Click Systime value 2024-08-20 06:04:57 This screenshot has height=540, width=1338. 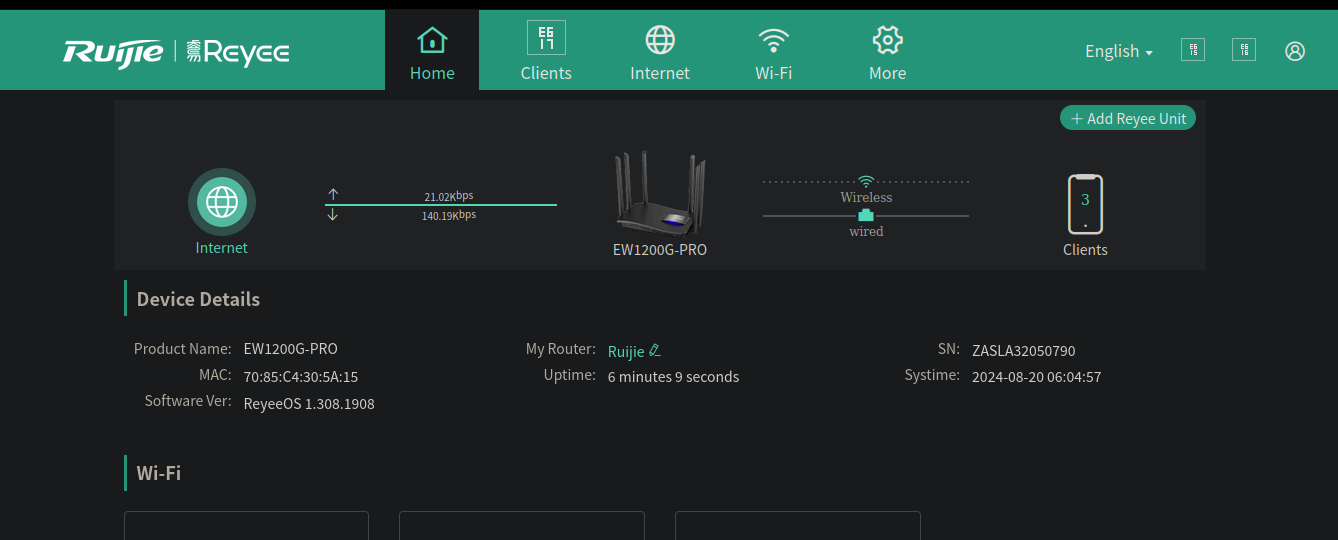coord(1037,377)
